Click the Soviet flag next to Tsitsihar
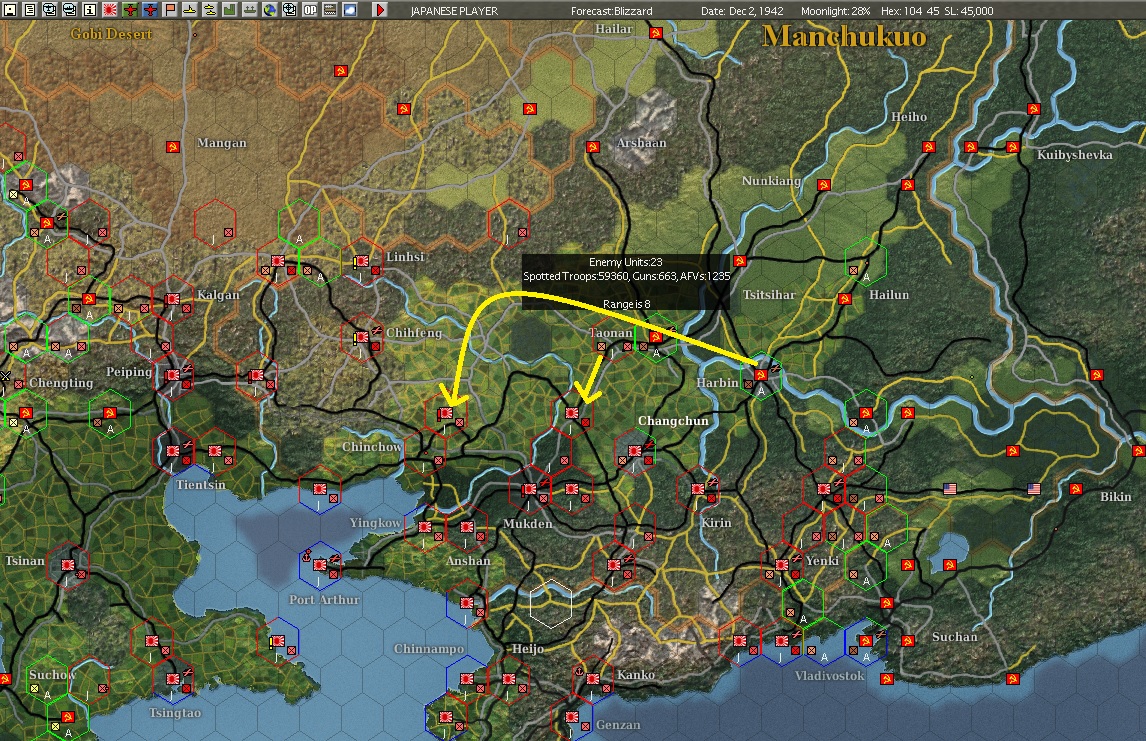This screenshot has height=741, width=1146. coord(740,261)
